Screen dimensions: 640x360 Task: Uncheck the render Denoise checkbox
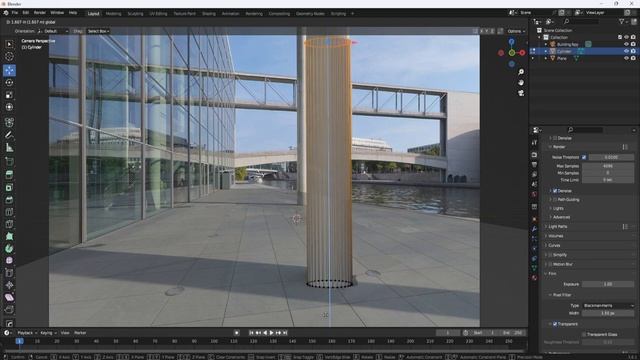tap(555, 191)
